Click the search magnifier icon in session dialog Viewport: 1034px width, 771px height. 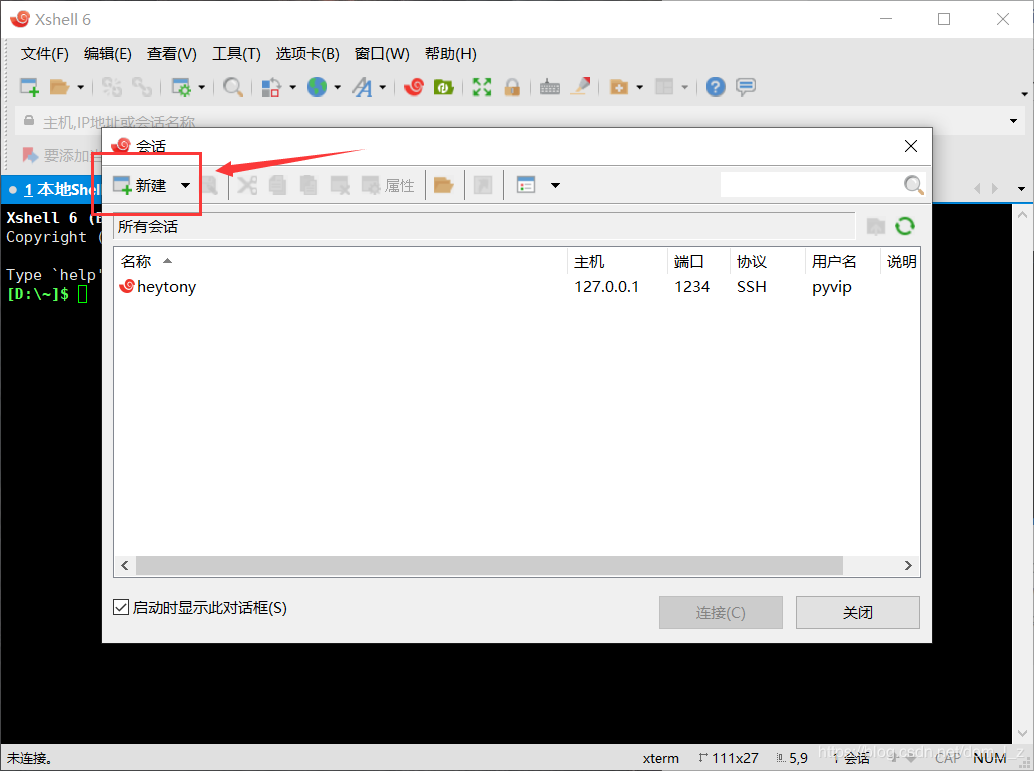913,185
